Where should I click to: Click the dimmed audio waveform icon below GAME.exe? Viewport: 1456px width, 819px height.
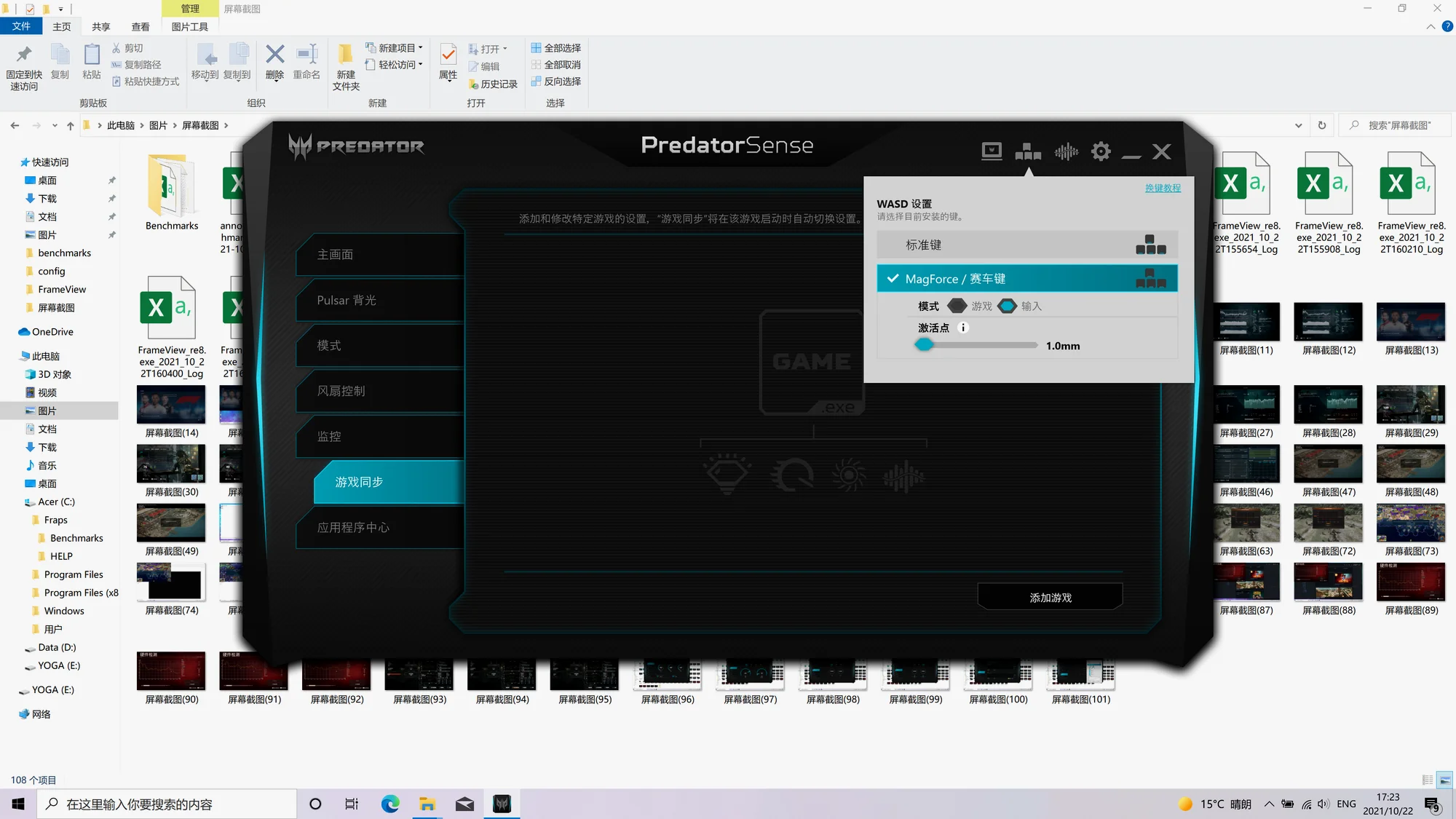click(x=903, y=477)
